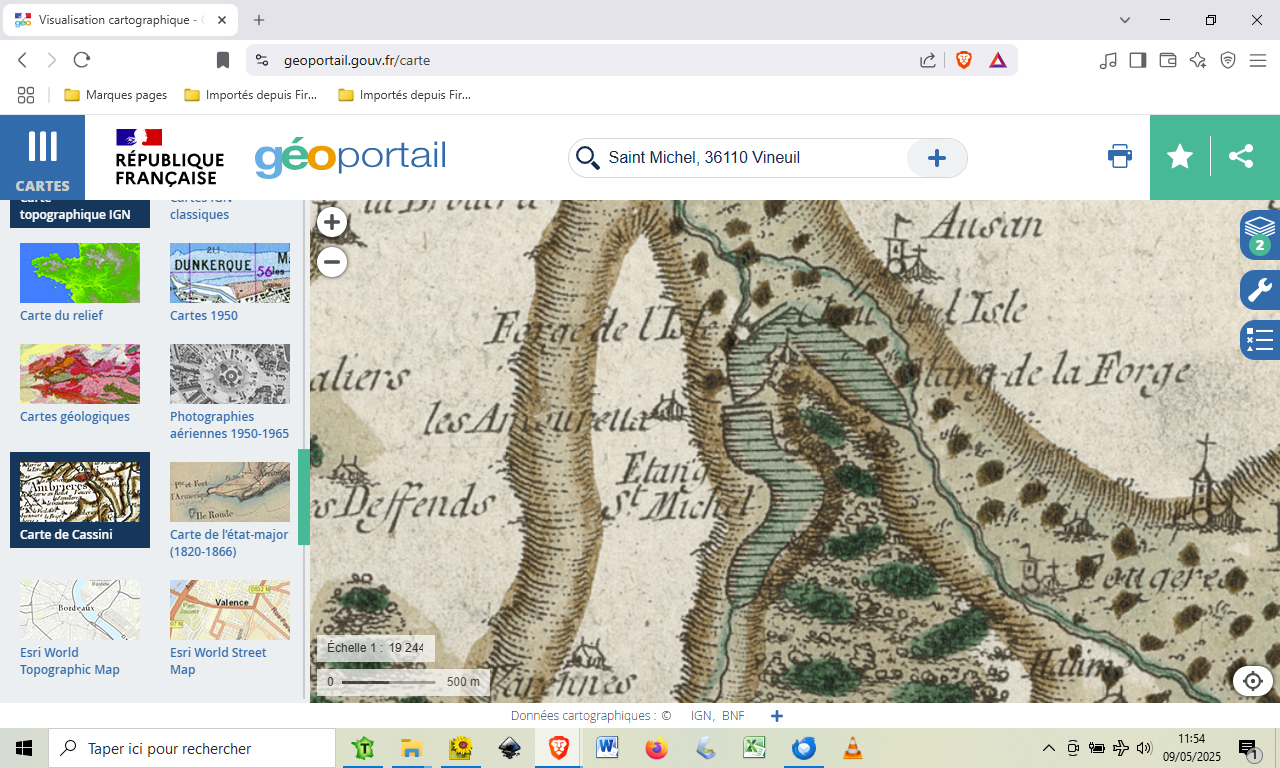Select Cartes 1950 thumbnail
Image resolution: width=1280 pixels, height=768 pixels.
[230, 273]
